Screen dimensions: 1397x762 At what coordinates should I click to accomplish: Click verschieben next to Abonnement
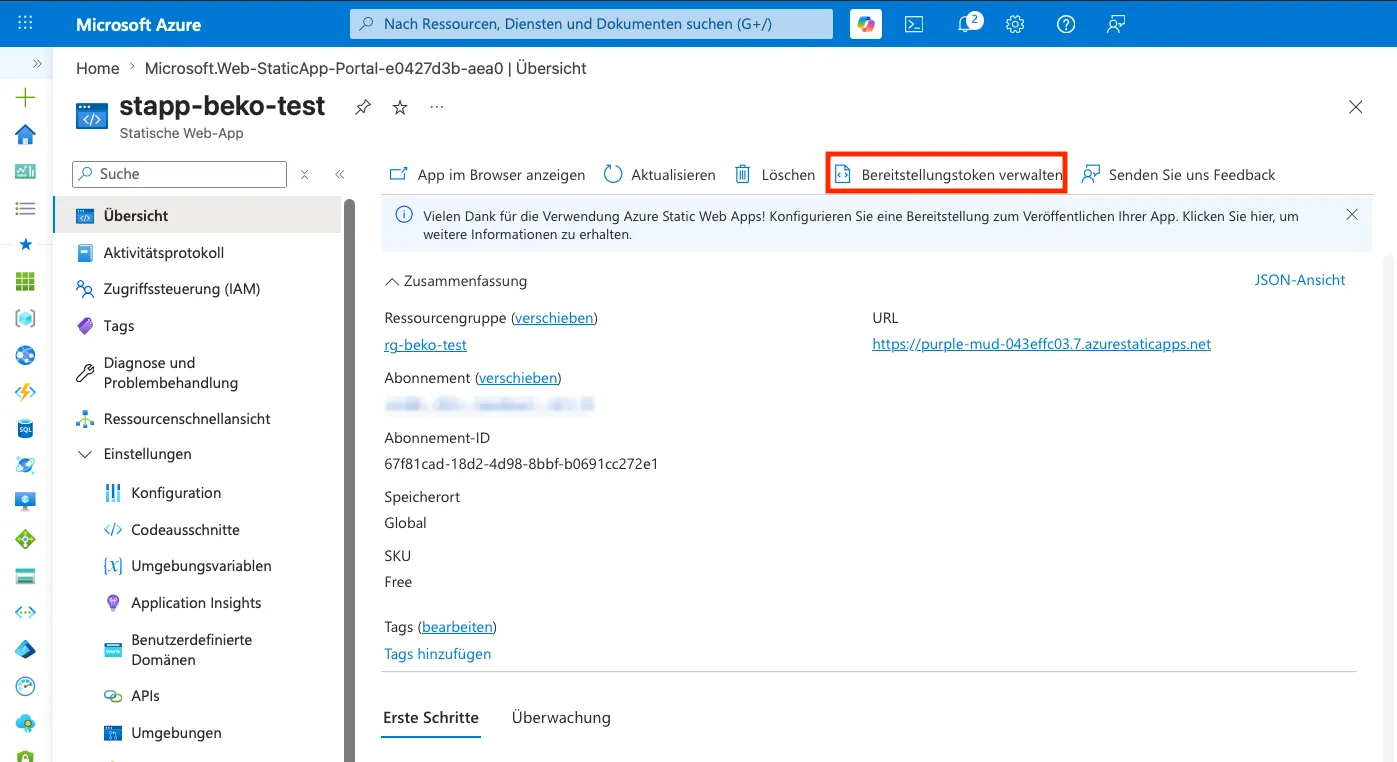518,378
